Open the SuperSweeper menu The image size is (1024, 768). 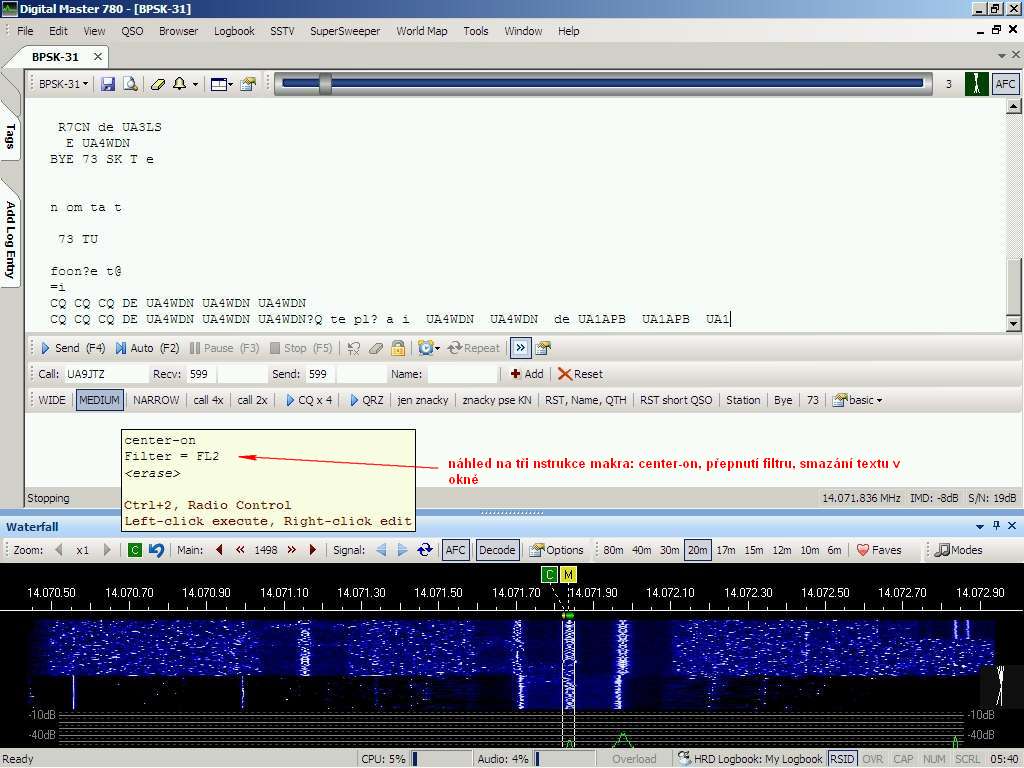coord(345,31)
